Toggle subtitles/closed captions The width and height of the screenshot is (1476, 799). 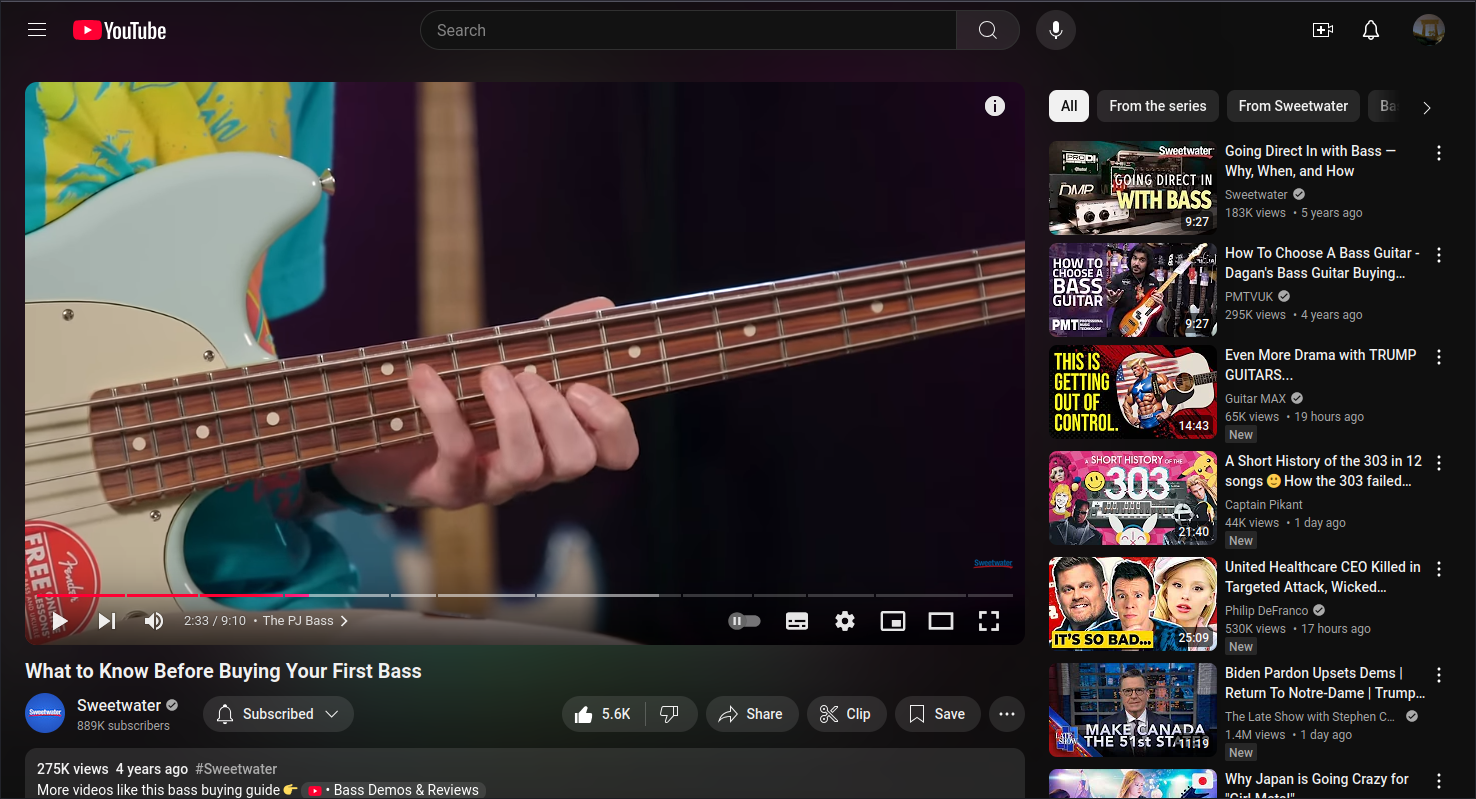coord(797,621)
